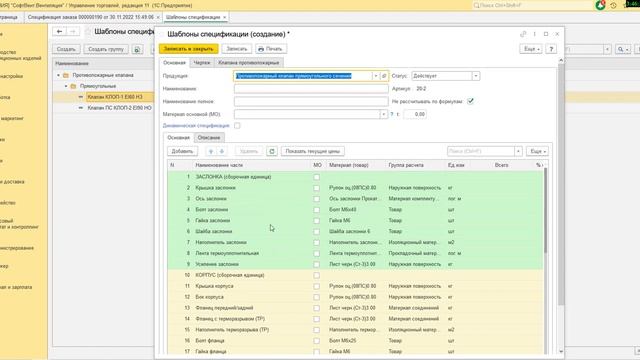
Task: Click the Записать button
Action: point(237,49)
